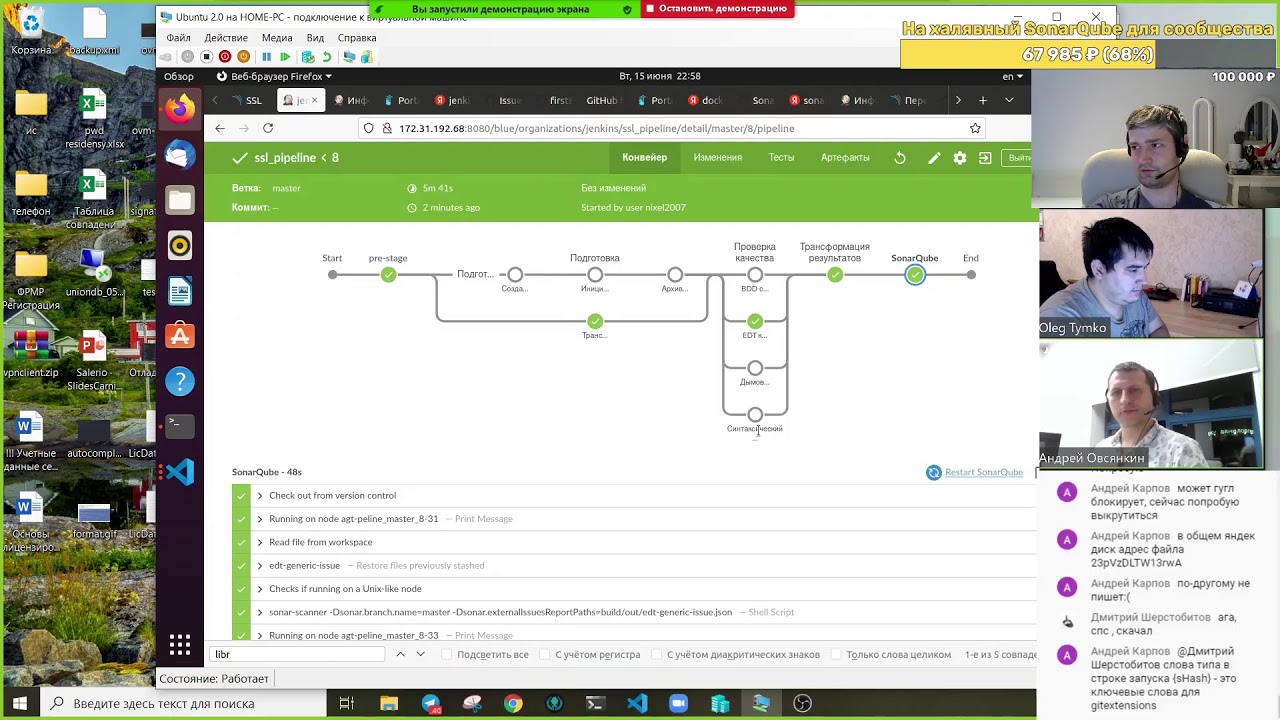The width and height of the screenshot is (1280, 720).
Task: Switch to the Тесты tab
Action: [781, 157]
